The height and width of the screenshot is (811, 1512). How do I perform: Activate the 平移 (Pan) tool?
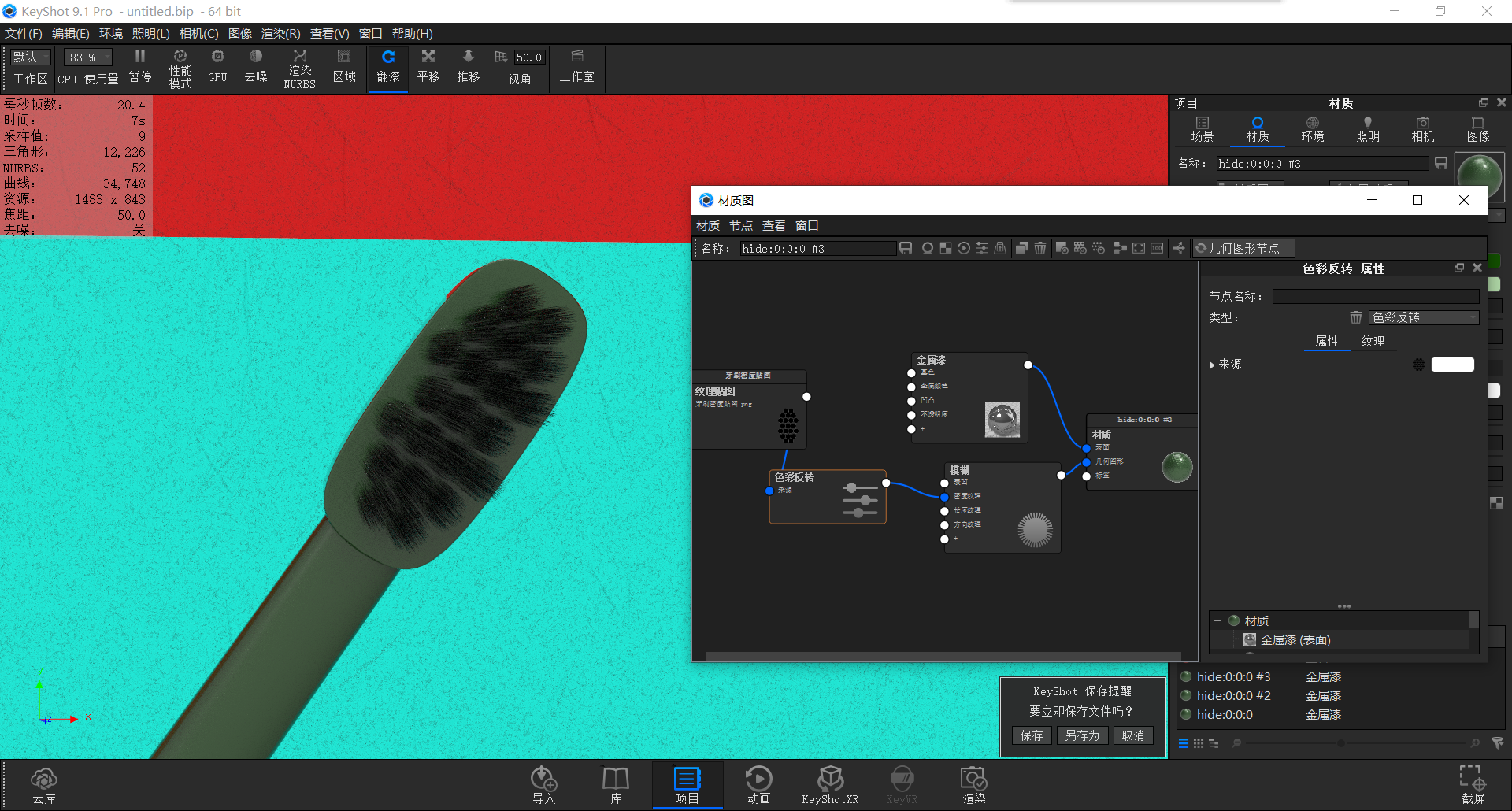pos(428,69)
